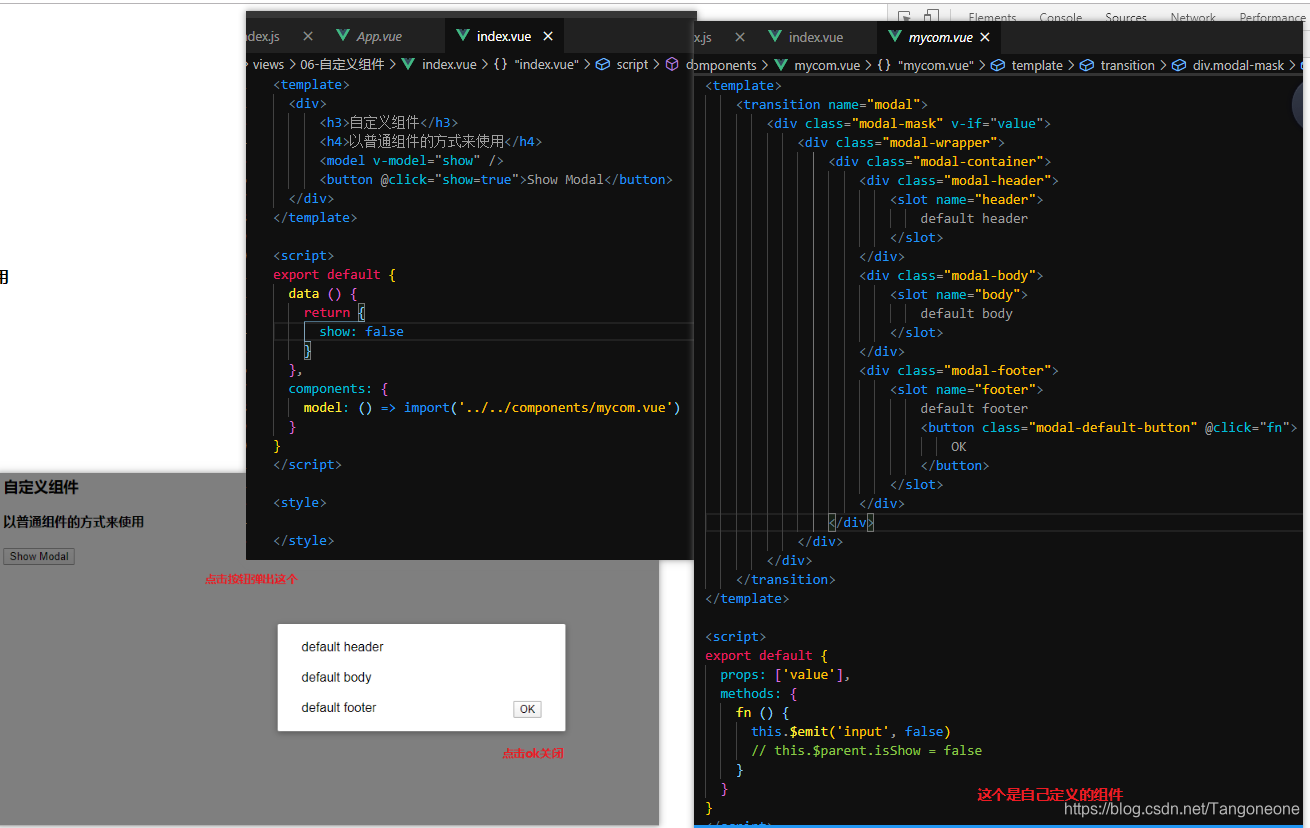
Task: Open the DevTools Network tab
Action: pos(1193,17)
